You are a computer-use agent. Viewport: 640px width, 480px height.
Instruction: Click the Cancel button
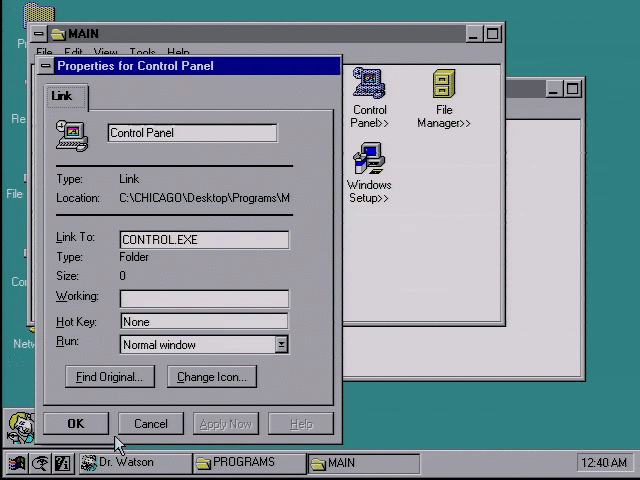click(151, 424)
